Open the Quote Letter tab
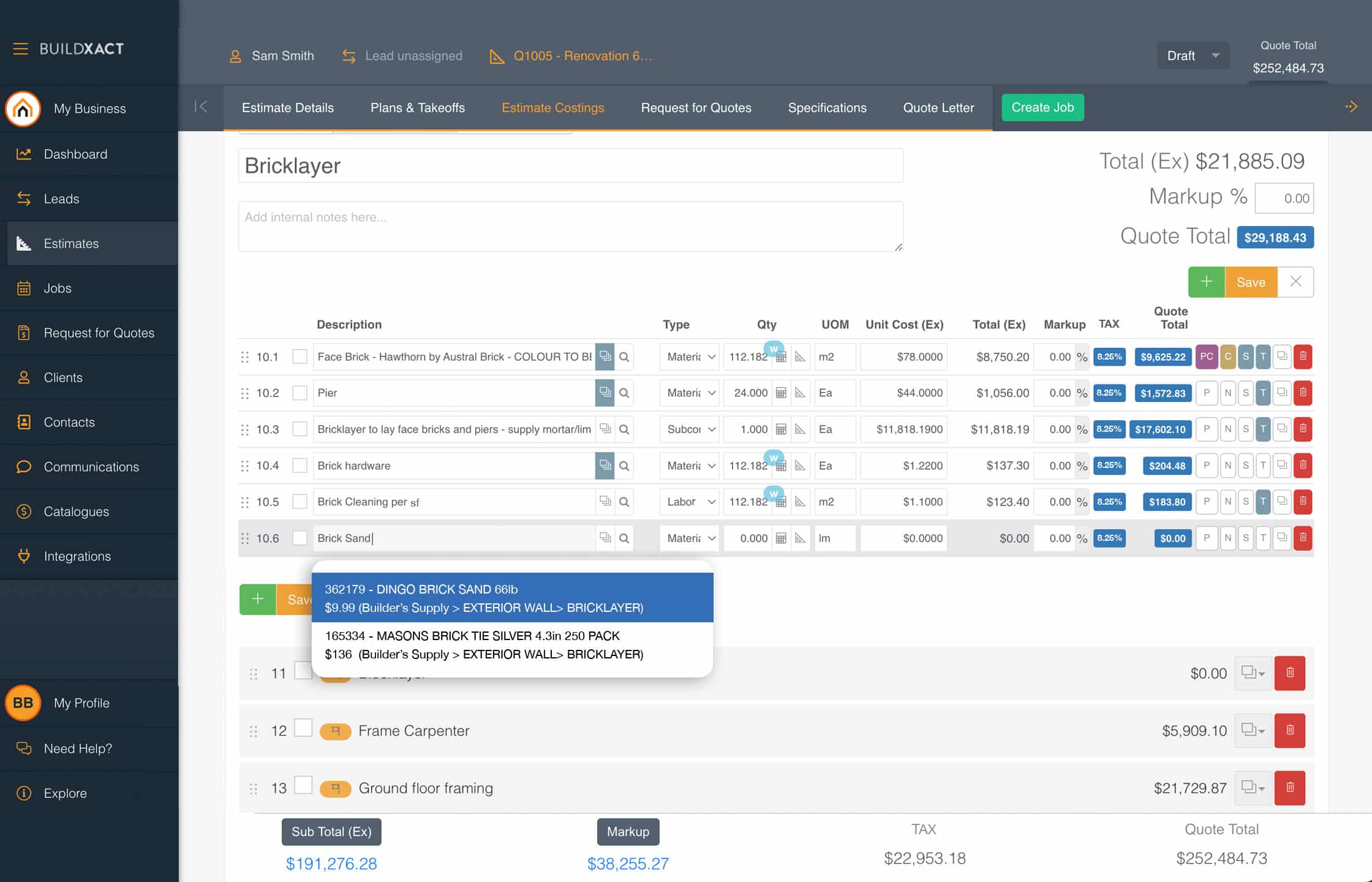Viewport: 1372px width, 882px height. (938, 107)
